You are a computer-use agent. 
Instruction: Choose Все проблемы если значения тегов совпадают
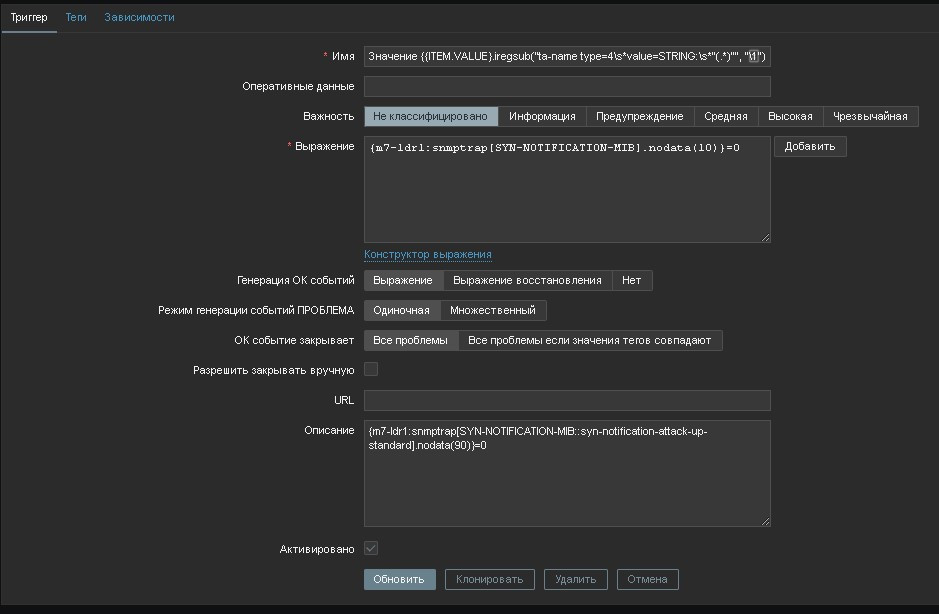(x=590, y=340)
